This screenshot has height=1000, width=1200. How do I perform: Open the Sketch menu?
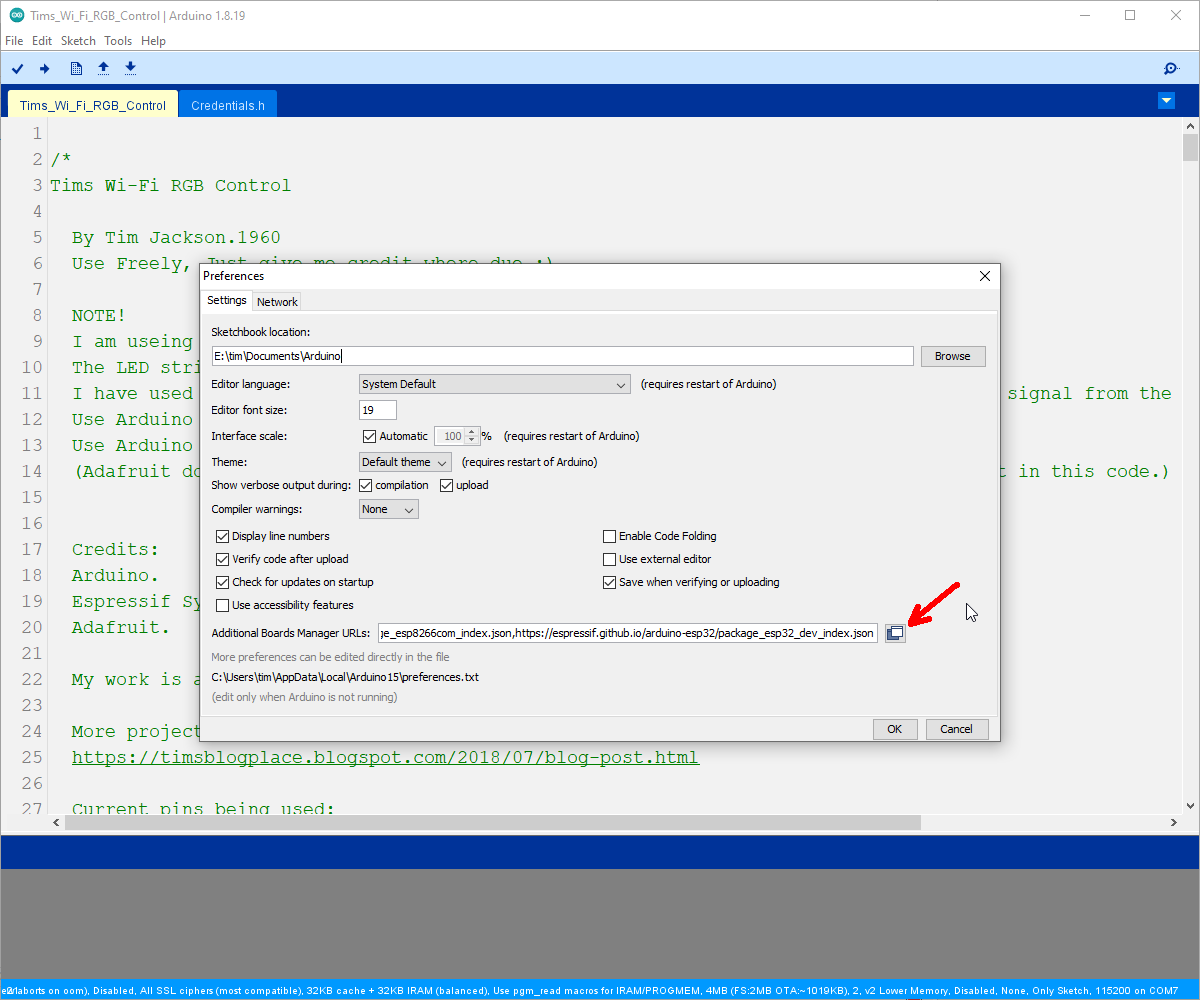pyautogui.click(x=78, y=41)
